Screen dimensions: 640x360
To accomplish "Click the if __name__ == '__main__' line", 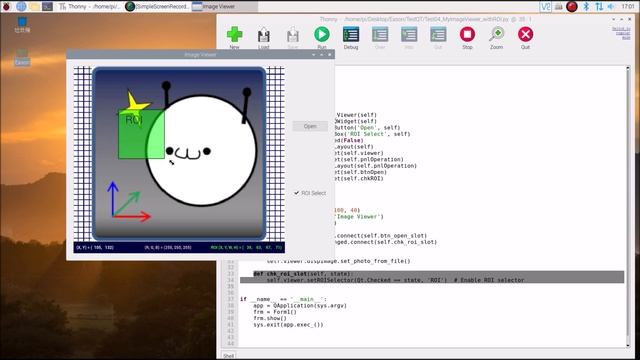I will pyautogui.click(x=283, y=299).
